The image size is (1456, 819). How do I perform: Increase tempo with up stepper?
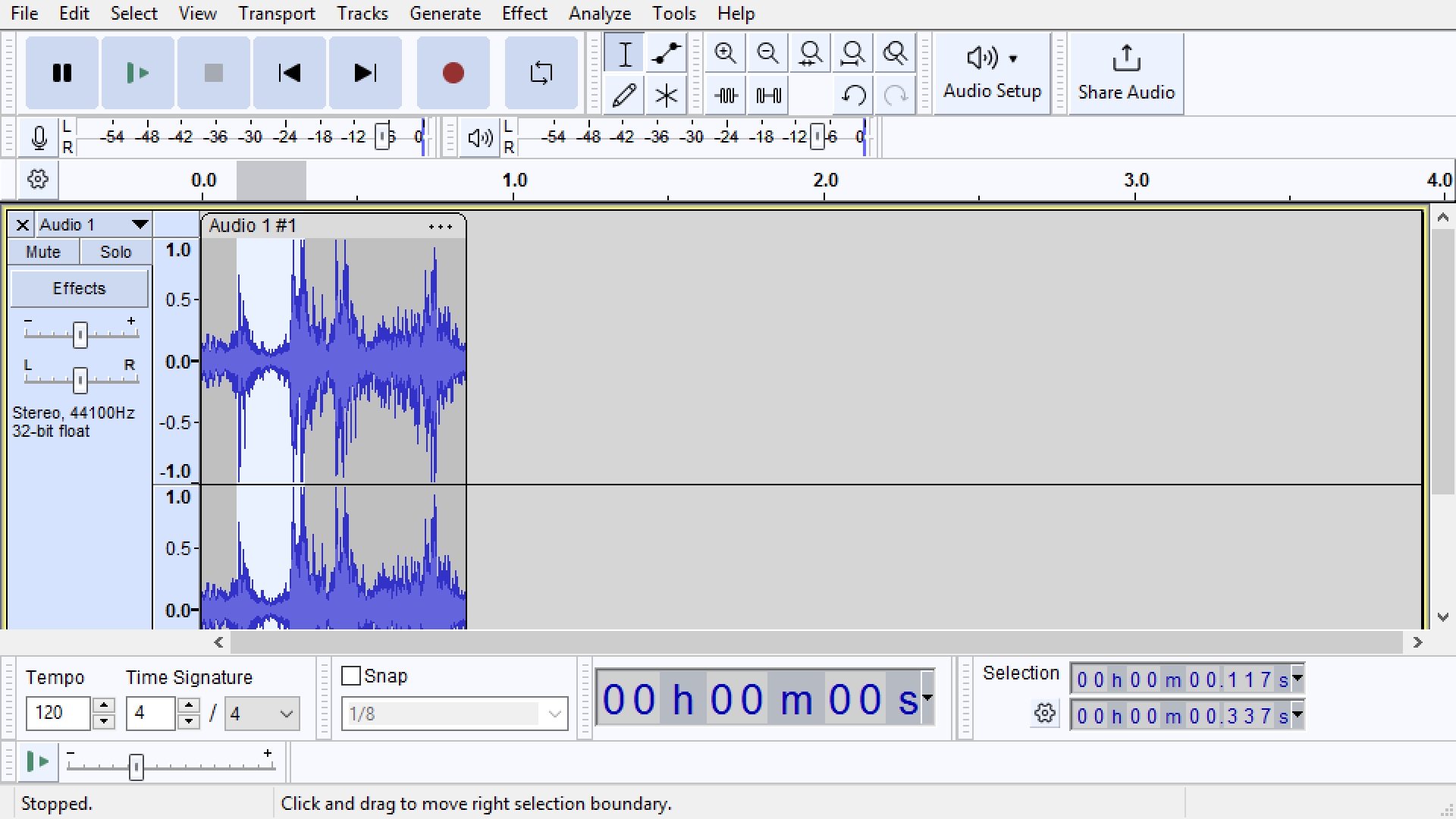pos(103,705)
